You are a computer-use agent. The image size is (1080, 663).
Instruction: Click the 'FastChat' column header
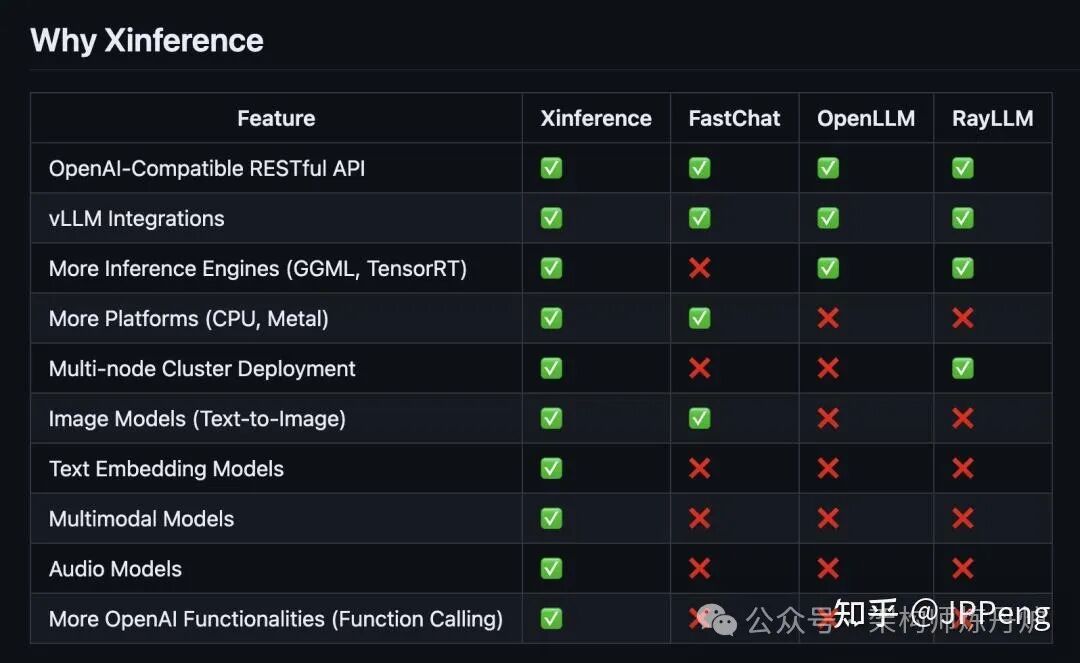(734, 118)
